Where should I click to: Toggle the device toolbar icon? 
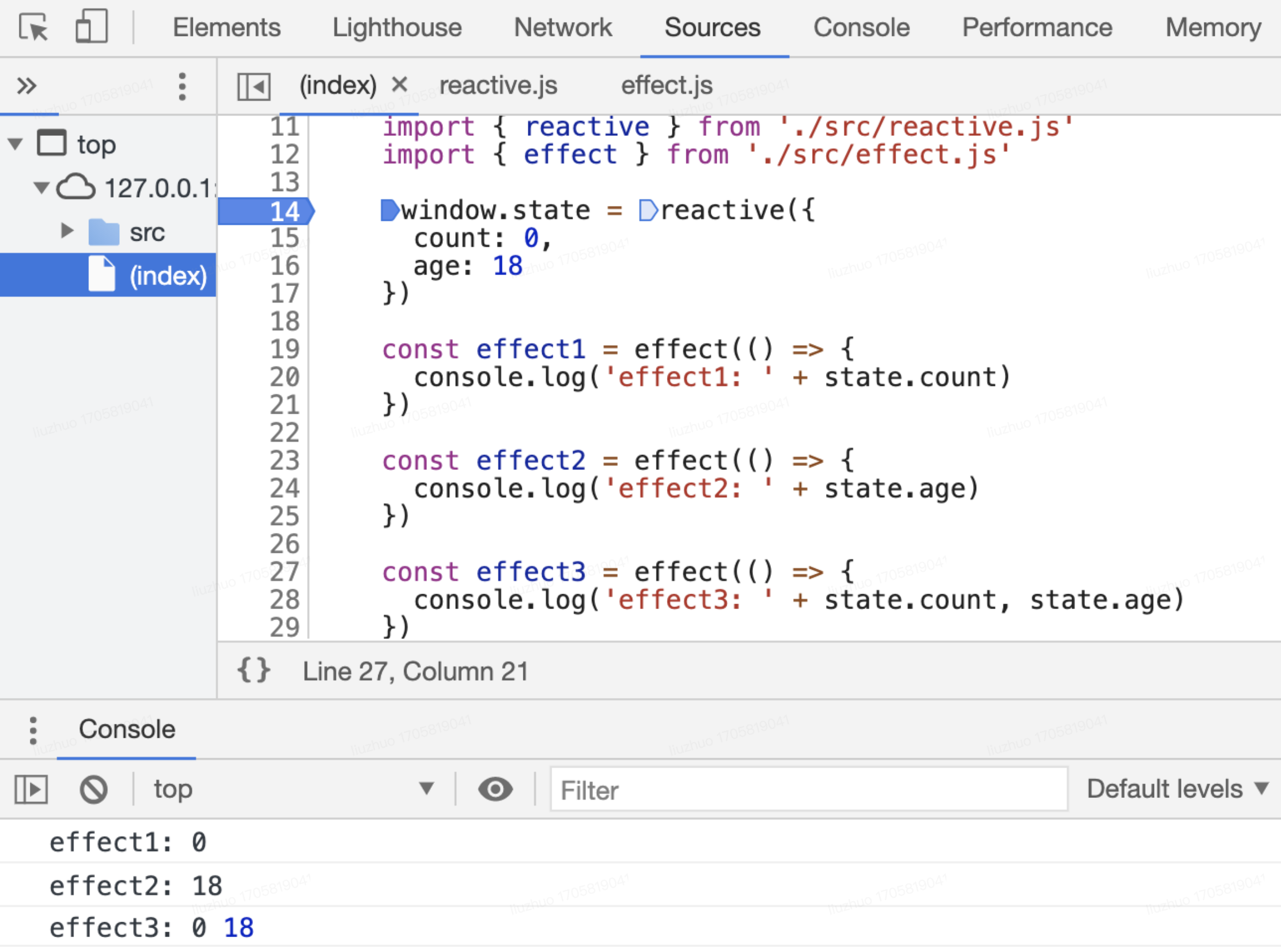point(92,27)
